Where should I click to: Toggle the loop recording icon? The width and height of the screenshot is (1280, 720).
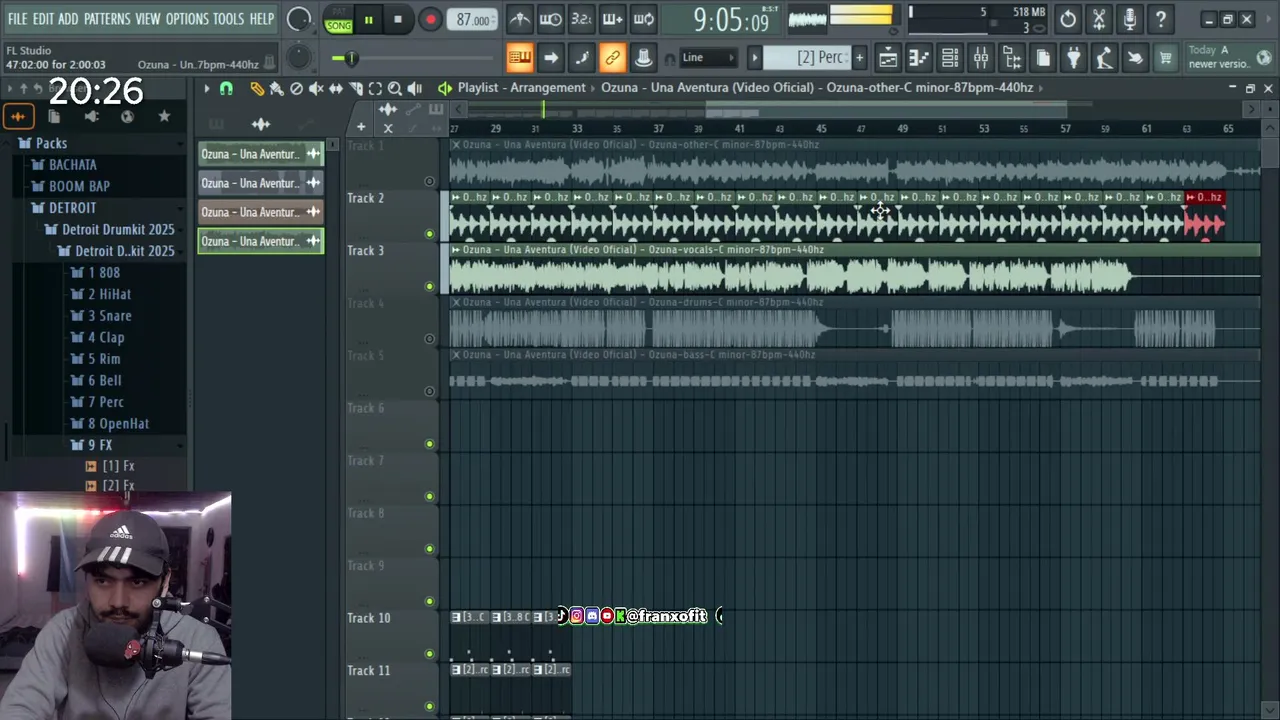(644, 19)
